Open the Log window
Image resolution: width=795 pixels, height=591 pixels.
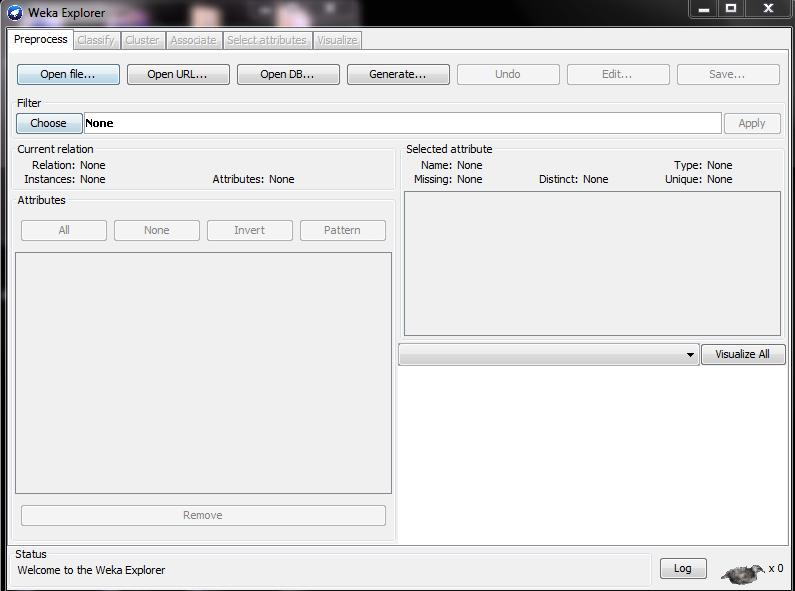click(682, 569)
